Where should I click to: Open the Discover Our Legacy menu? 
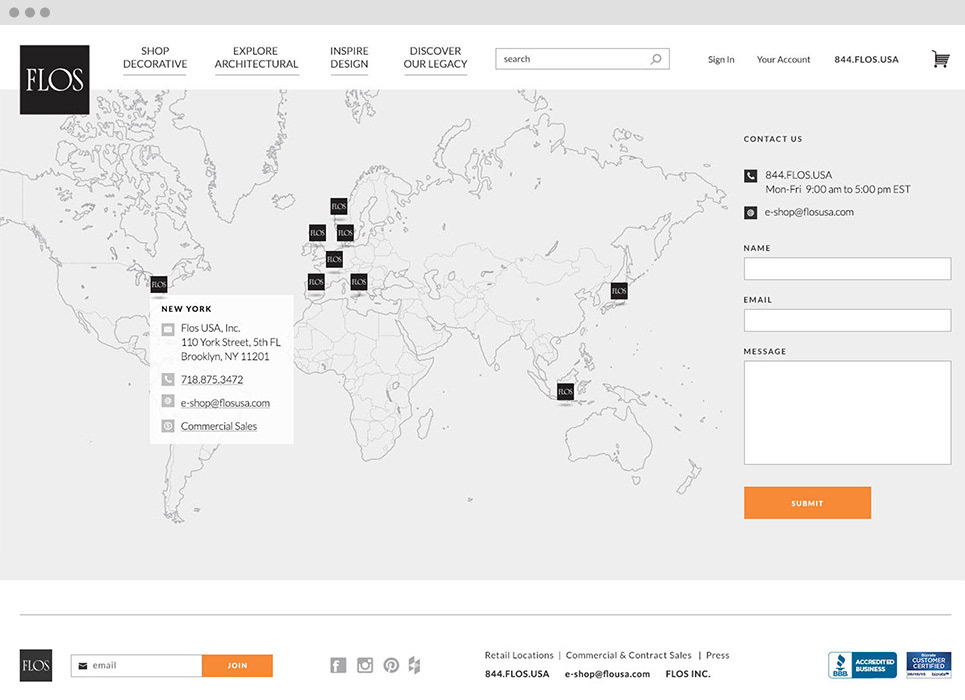[x=435, y=58]
